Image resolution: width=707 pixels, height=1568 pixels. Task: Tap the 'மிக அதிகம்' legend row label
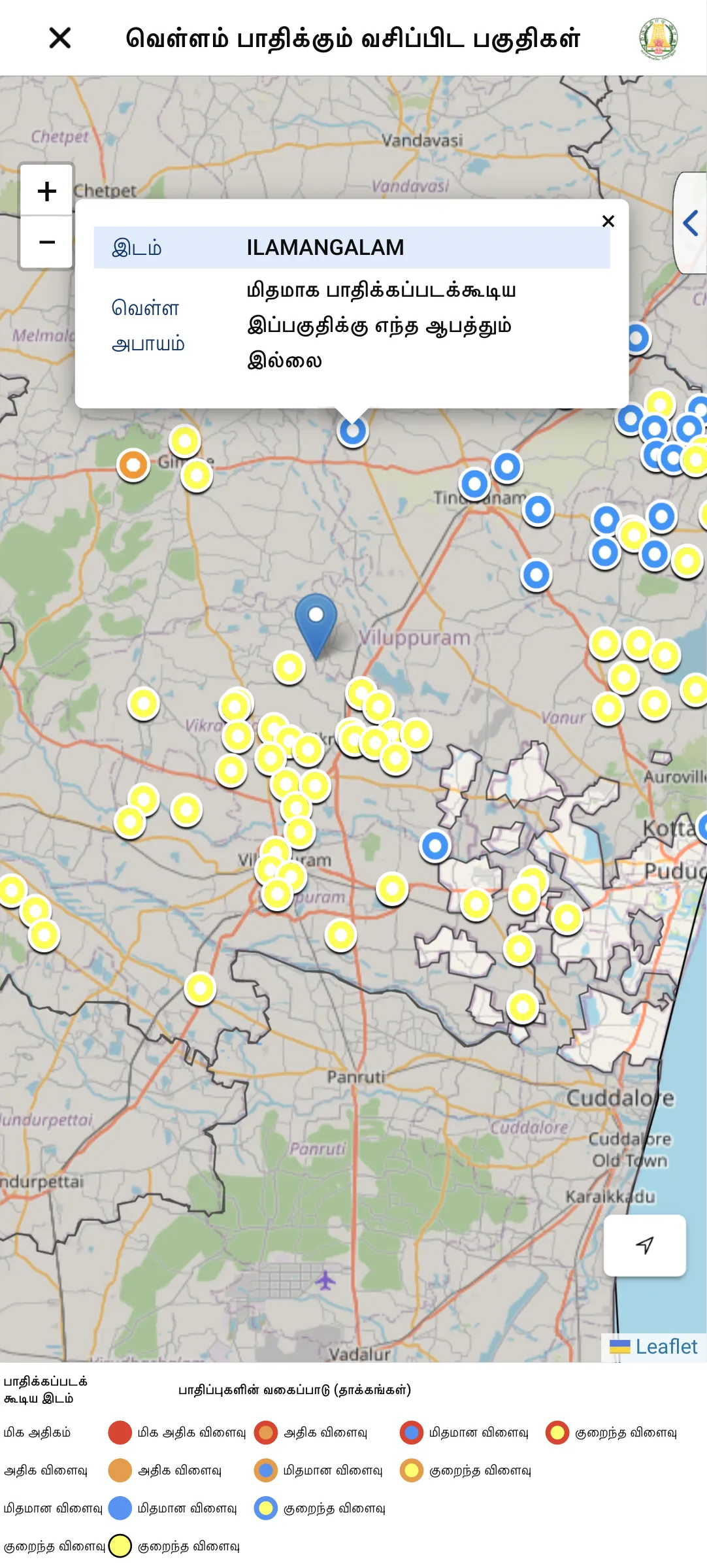click(37, 1433)
